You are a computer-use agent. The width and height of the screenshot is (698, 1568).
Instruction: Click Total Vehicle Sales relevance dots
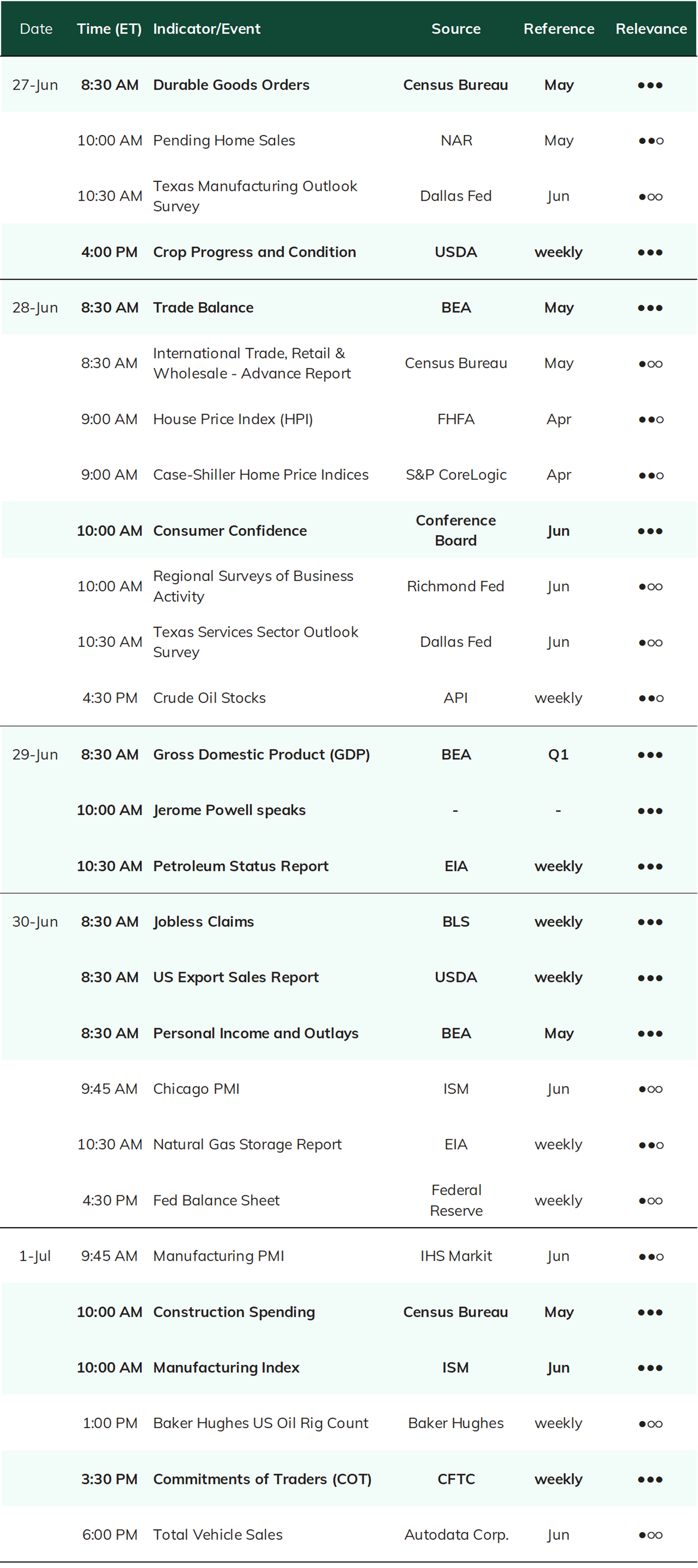(650, 1535)
